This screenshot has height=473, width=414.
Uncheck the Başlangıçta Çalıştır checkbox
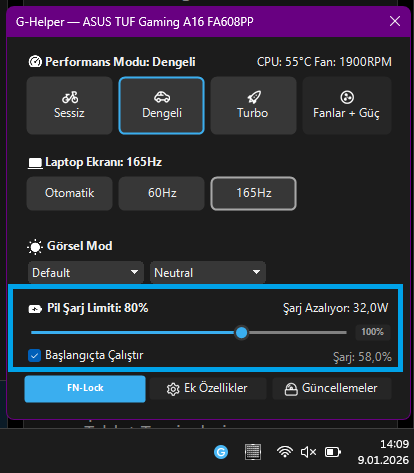click(x=35, y=355)
